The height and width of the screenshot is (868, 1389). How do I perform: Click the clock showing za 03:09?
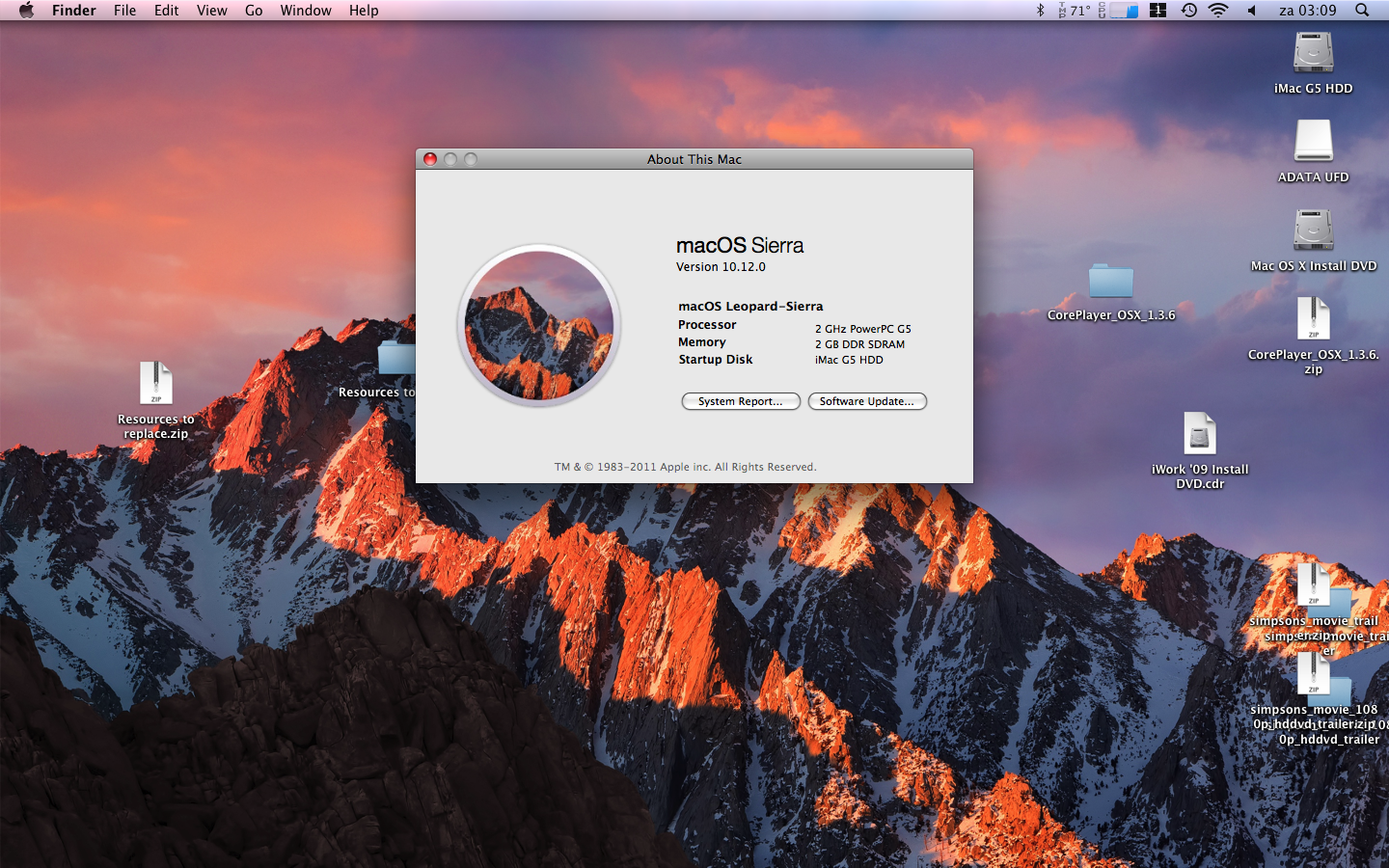pyautogui.click(x=1307, y=10)
